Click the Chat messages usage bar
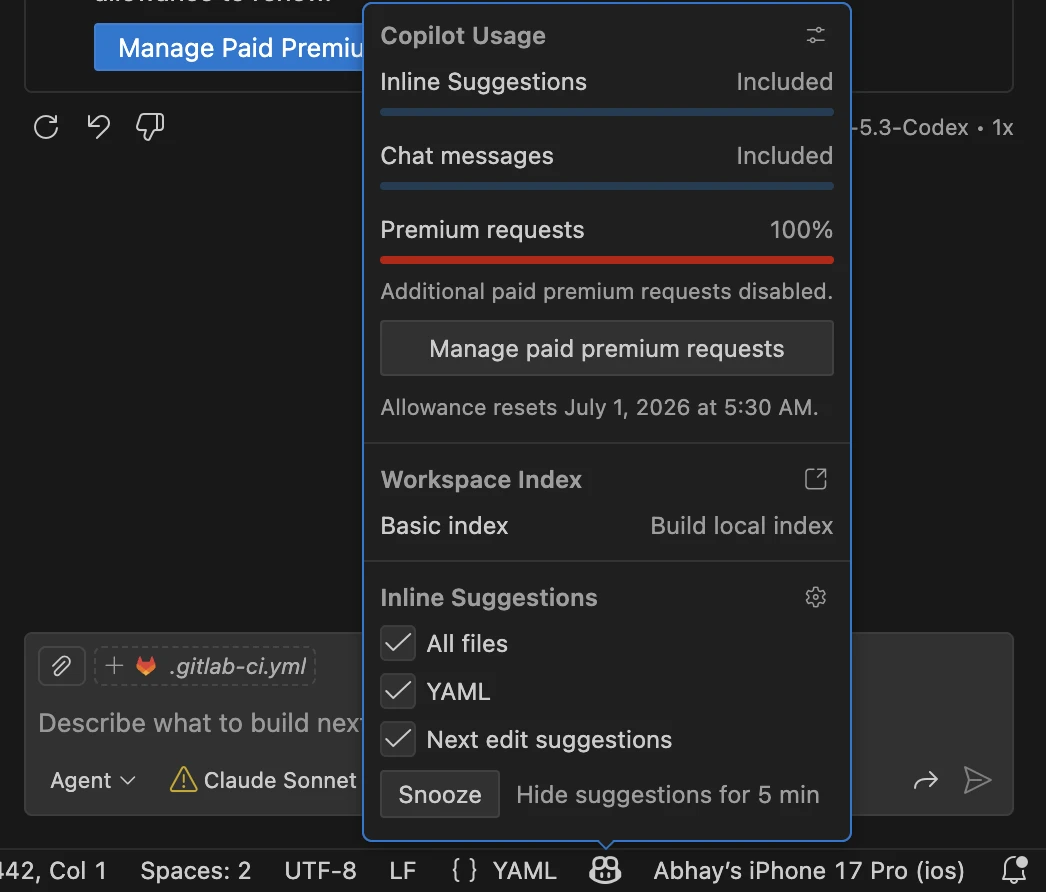1046x892 pixels. click(x=606, y=186)
